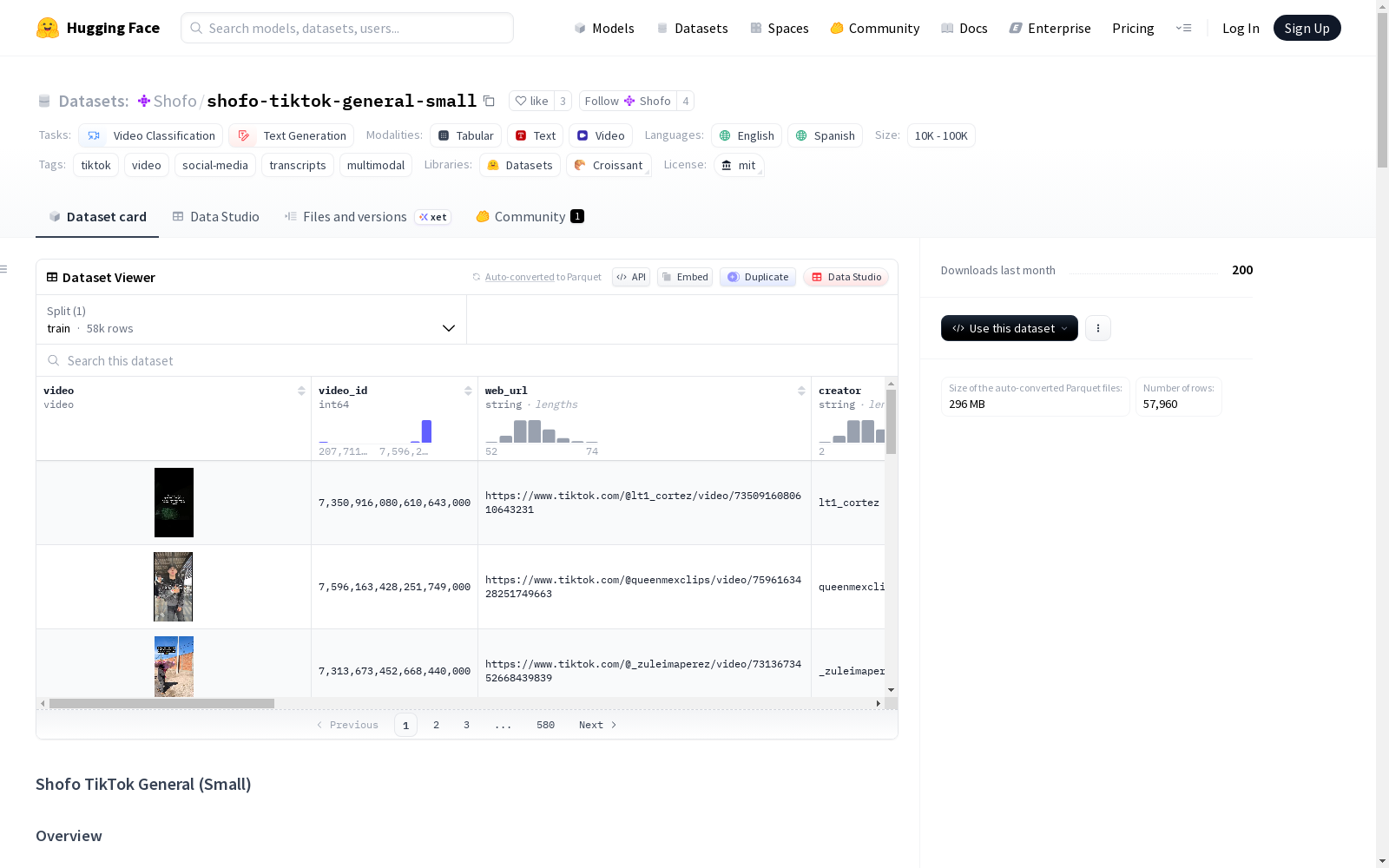Open the _zuleimaperez video thumbnail
Screen dimensions: 1389x868
[x=174, y=667]
